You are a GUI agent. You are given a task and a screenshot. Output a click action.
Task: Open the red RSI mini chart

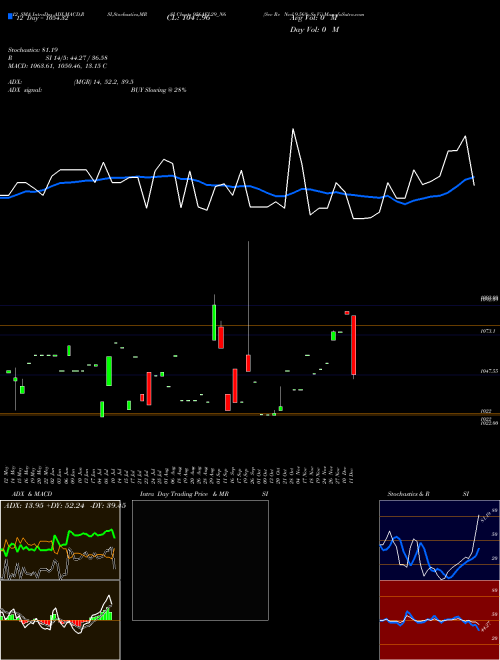439,620
